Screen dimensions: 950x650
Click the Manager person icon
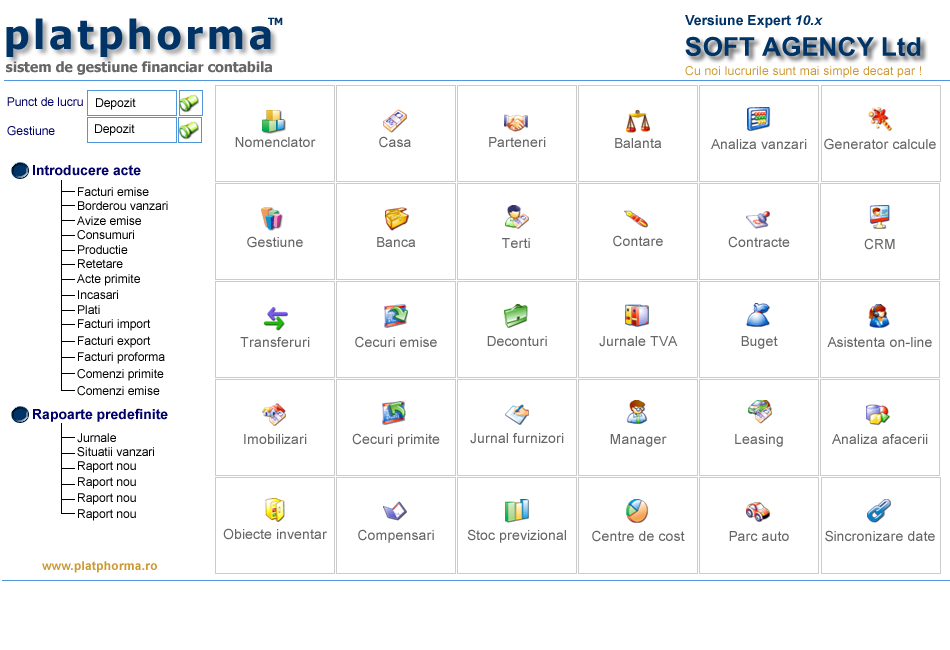pyautogui.click(x=637, y=412)
